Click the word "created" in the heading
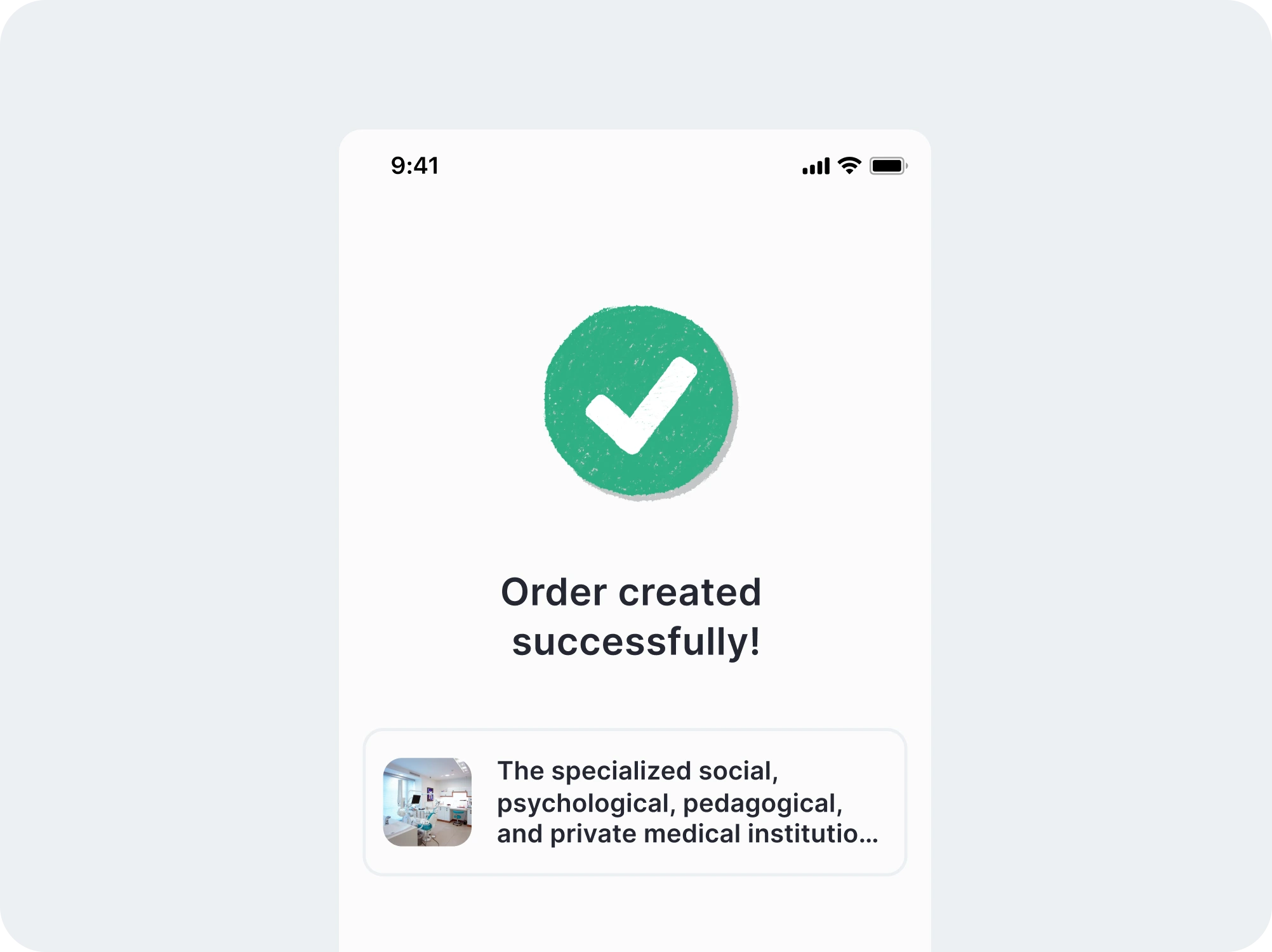The height and width of the screenshot is (952, 1272). tap(689, 592)
